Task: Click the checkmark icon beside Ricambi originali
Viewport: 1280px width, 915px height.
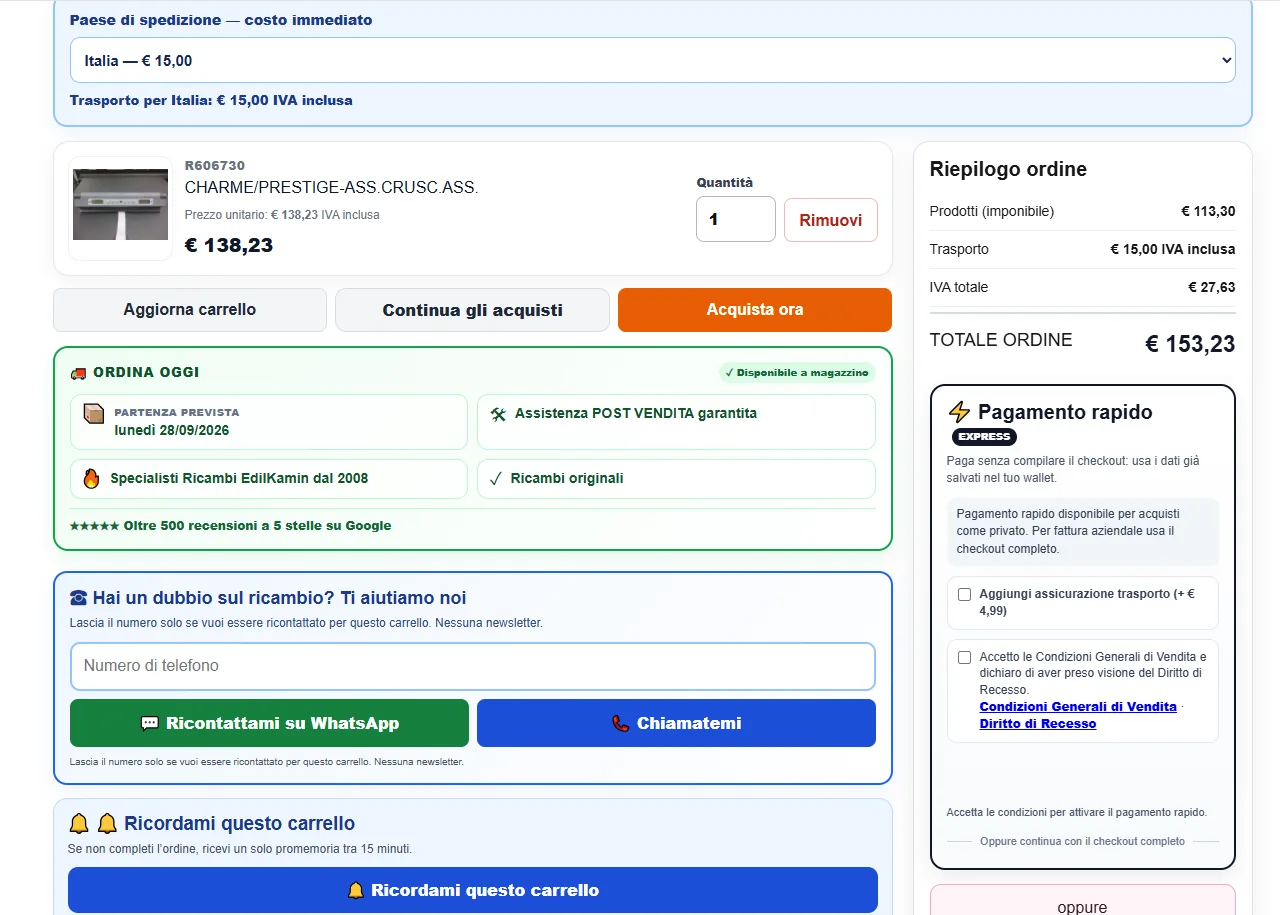Action: click(495, 478)
